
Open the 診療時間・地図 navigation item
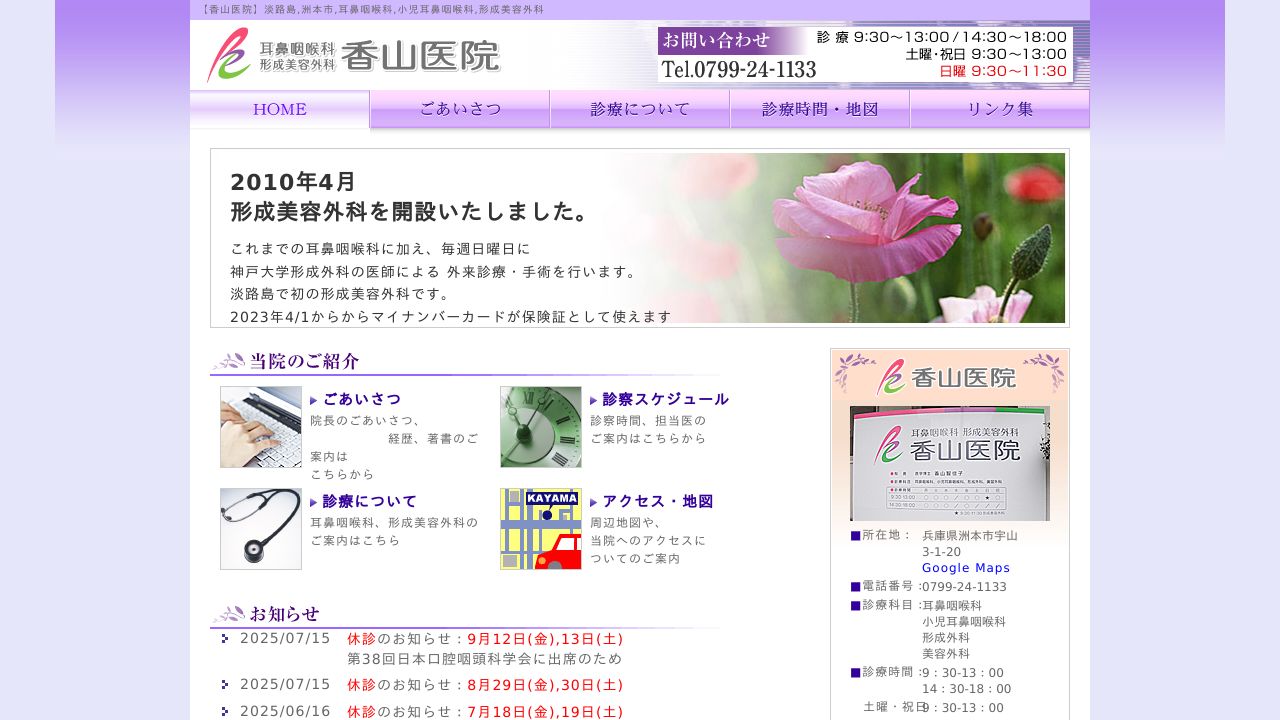819,109
